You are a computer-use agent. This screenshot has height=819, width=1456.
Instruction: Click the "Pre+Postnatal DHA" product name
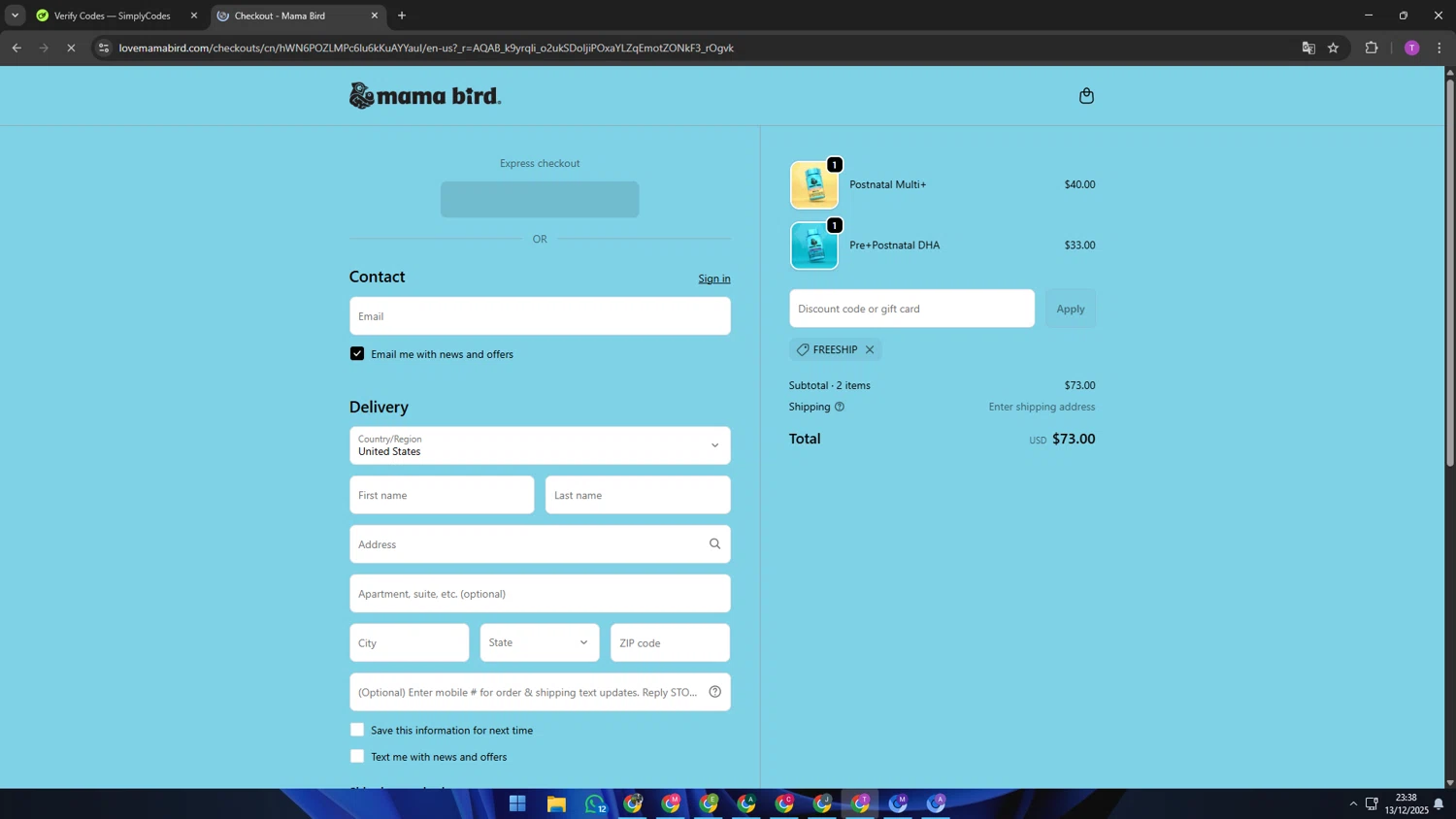pos(894,246)
